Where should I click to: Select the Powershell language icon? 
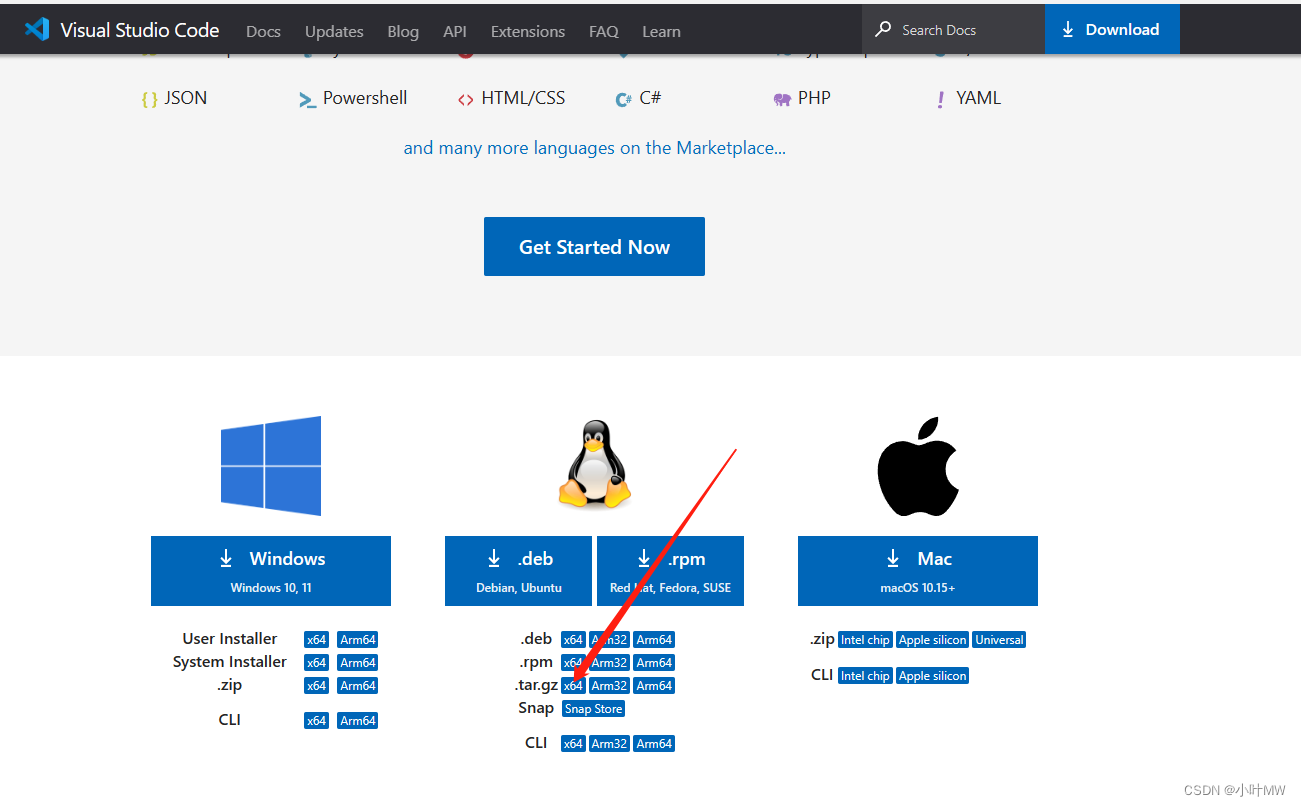click(307, 99)
